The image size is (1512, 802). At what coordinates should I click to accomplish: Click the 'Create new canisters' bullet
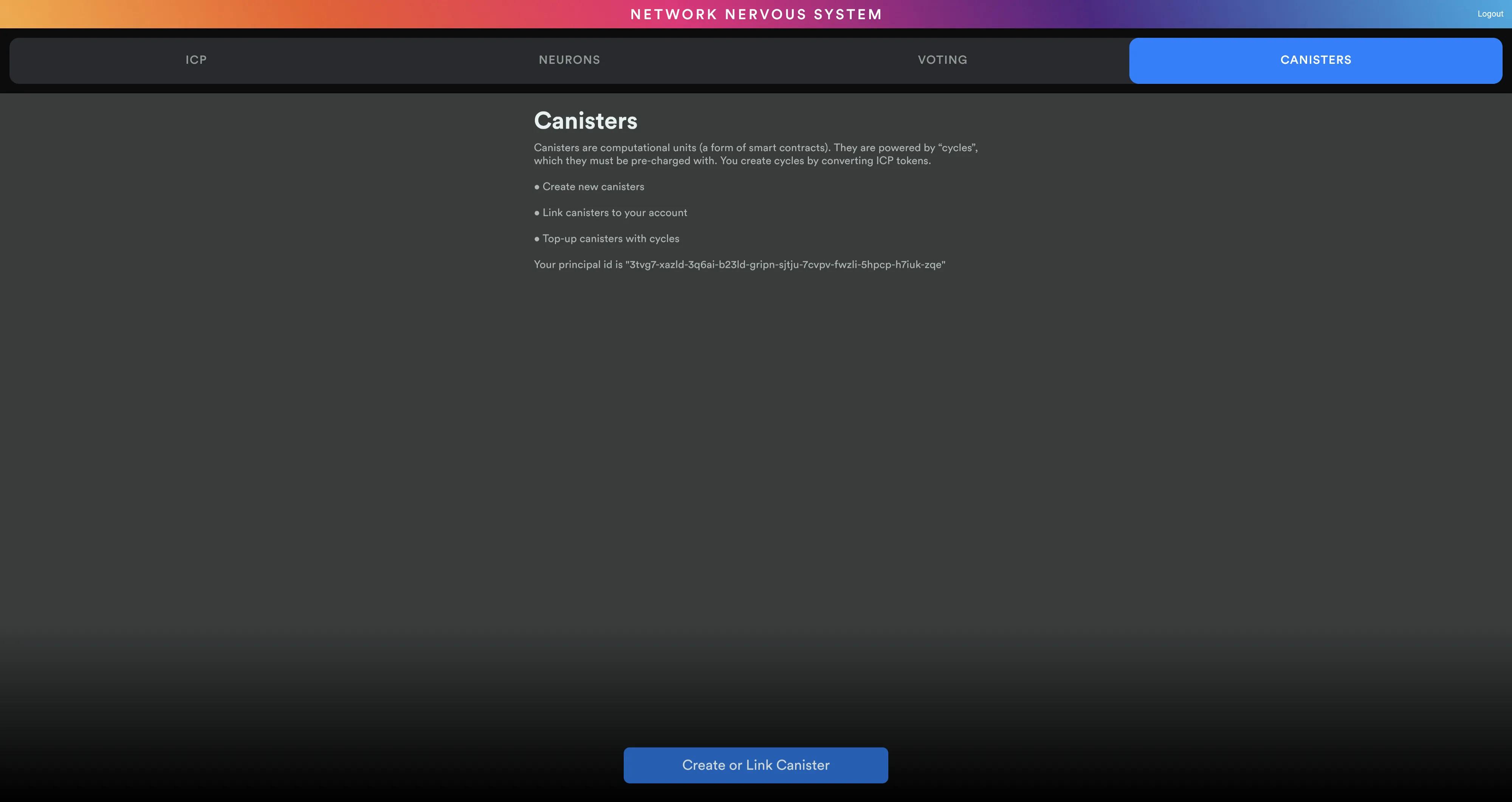(589, 187)
